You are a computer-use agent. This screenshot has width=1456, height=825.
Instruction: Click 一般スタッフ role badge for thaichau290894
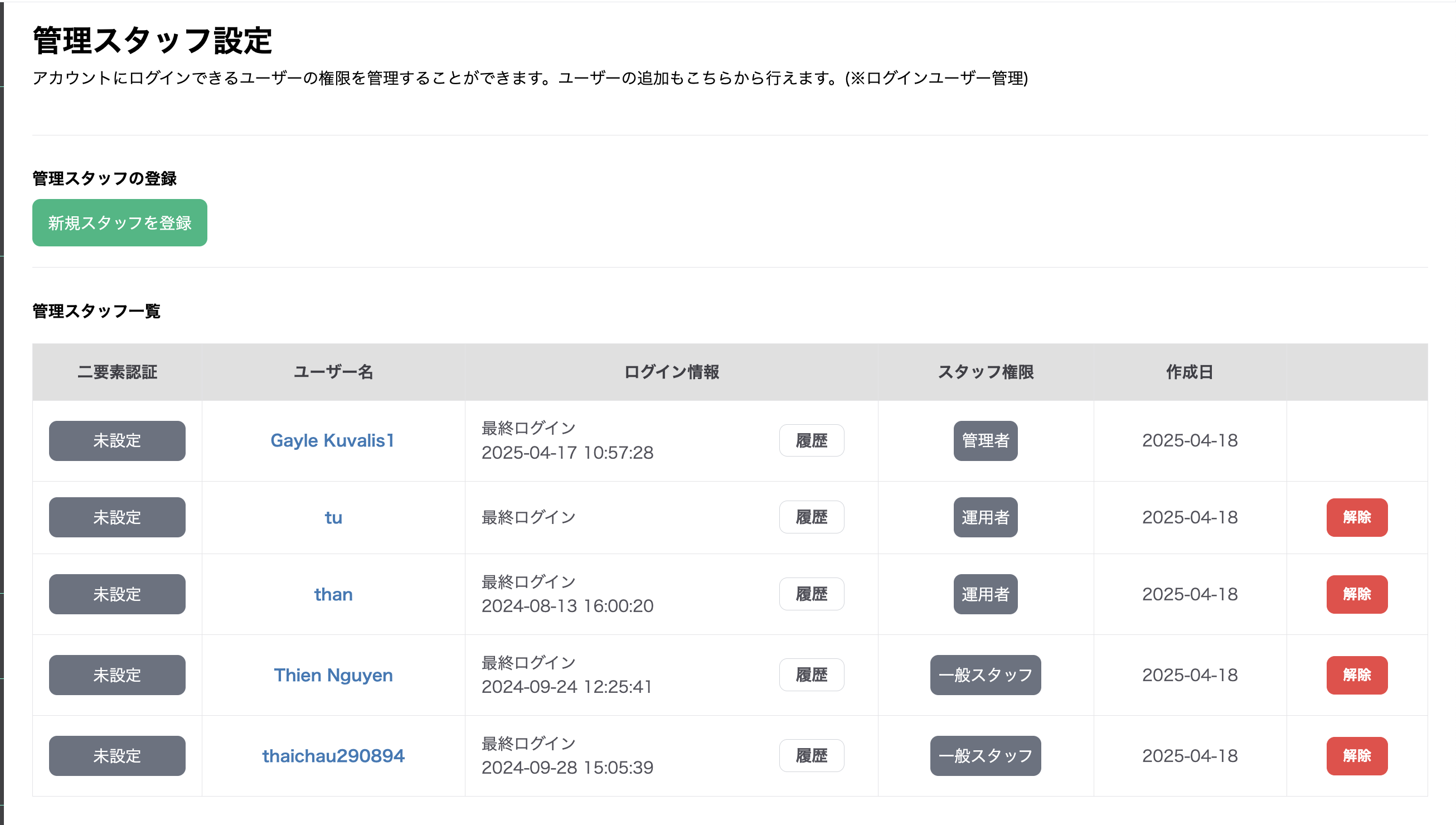coord(985,756)
